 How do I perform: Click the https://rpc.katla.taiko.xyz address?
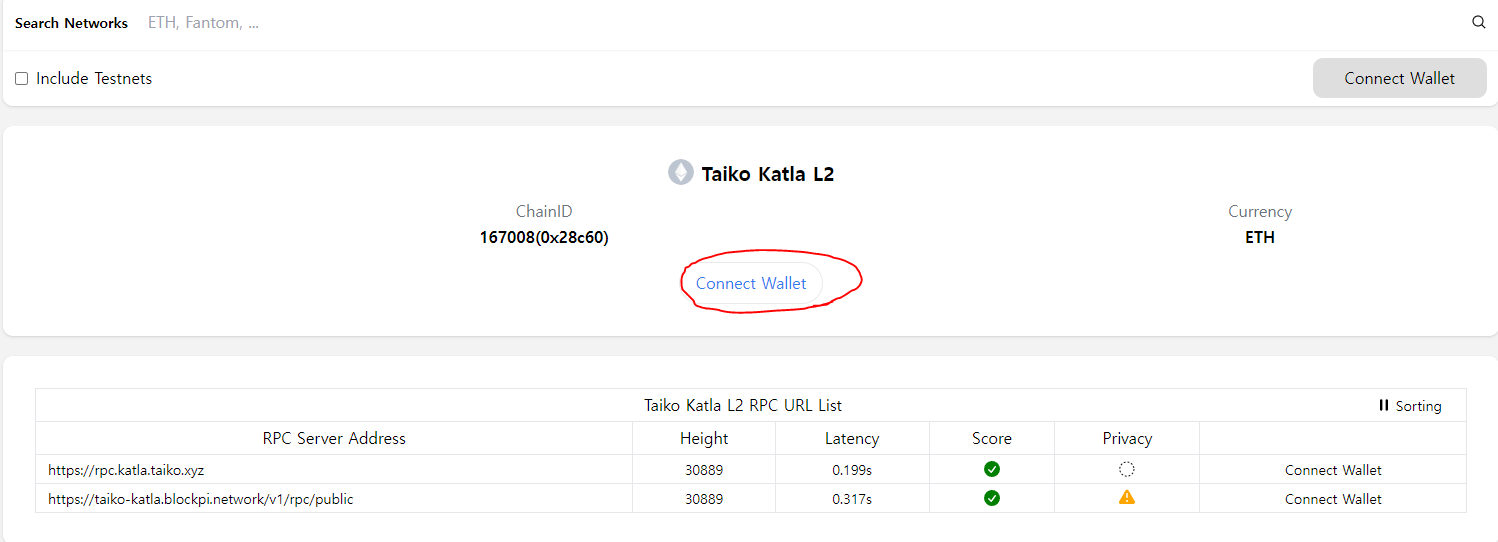pyautogui.click(x=126, y=470)
